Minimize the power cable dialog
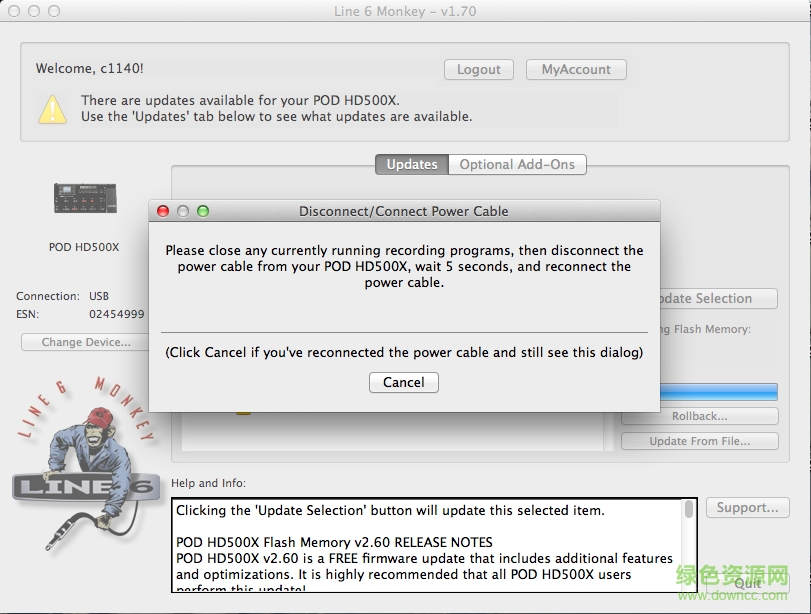811x614 pixels. coord(183,211)
